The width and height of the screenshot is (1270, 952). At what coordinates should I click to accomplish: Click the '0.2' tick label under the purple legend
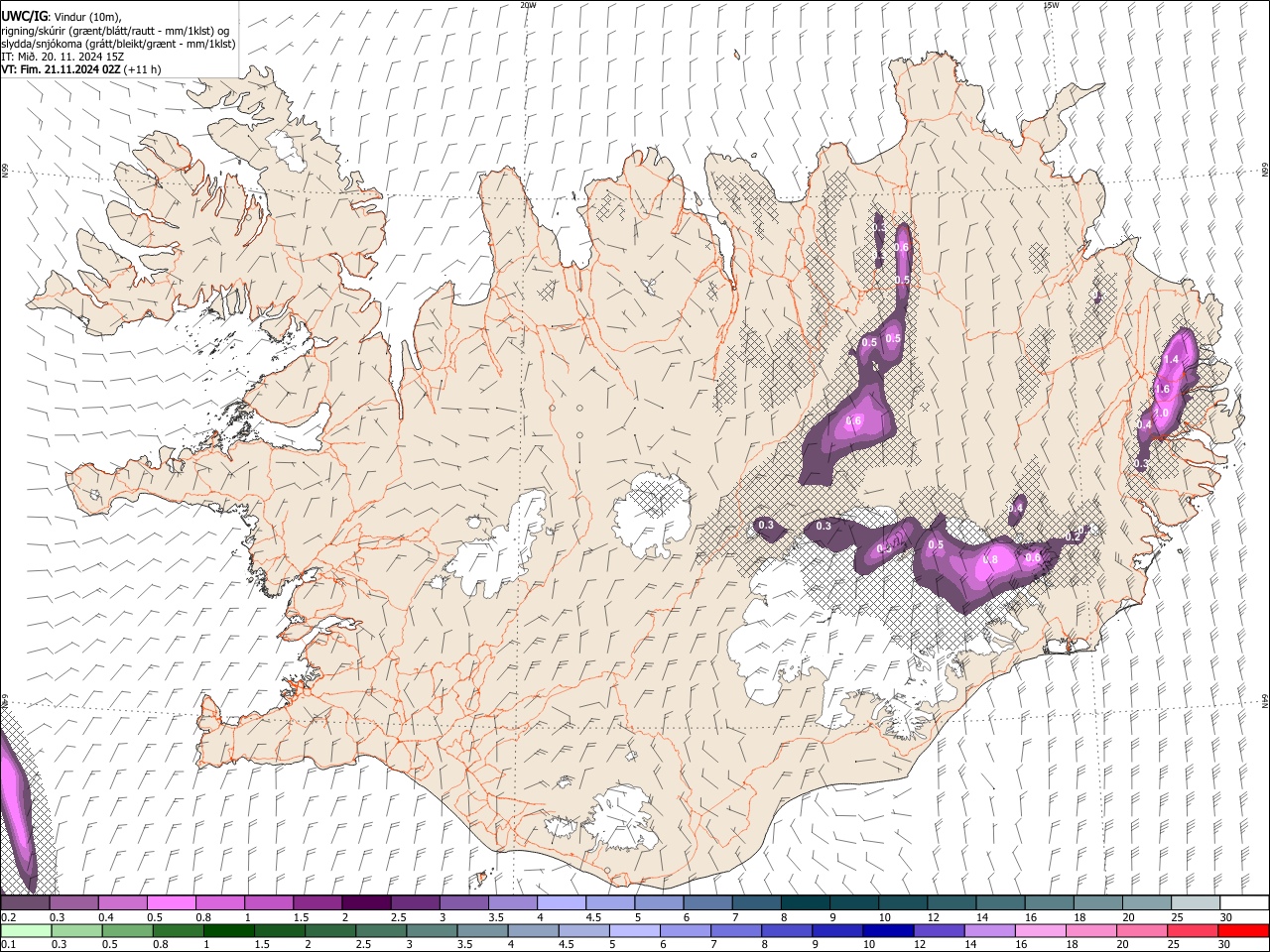pyautogui.click(x=8, y=917)
